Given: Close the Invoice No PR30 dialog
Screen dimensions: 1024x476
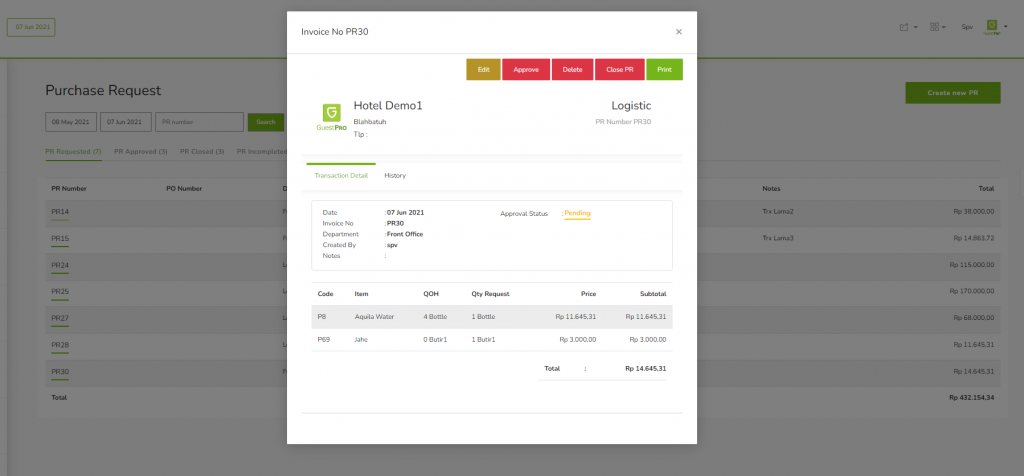Looking at the screenshot, I should pyautogui.click(x=679, y=31).
